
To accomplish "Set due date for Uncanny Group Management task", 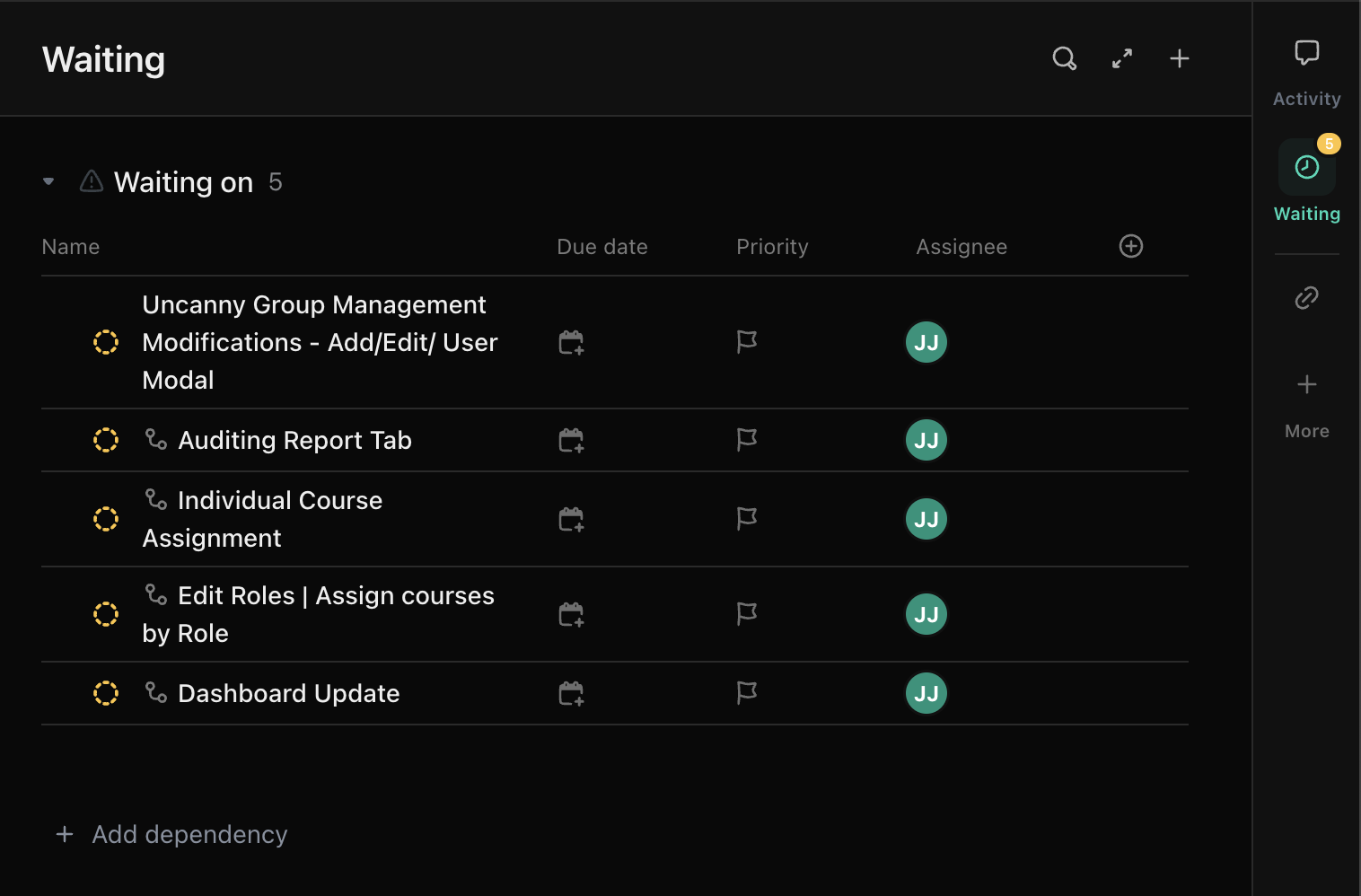I will coord(571,342).
